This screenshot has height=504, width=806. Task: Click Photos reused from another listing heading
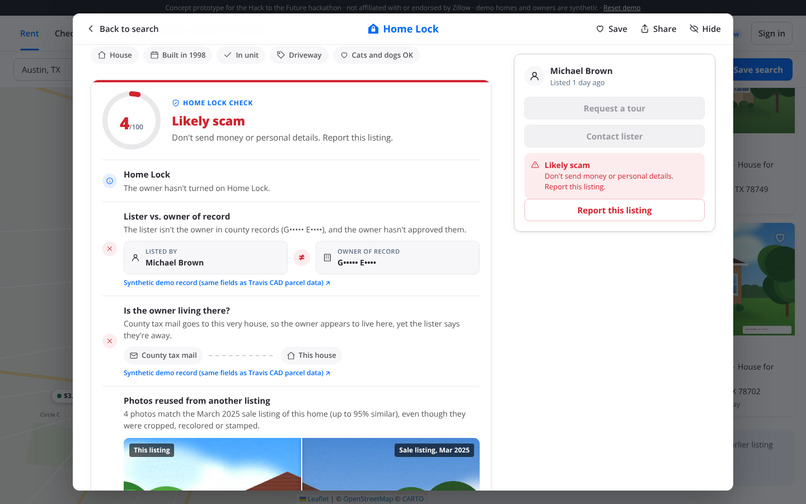pyautogui.click(x=197, y=401)
